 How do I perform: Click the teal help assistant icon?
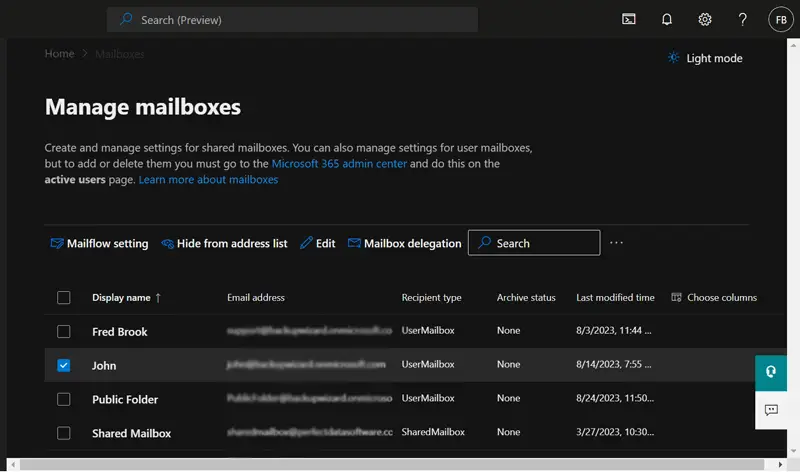[x=771, y=370]
